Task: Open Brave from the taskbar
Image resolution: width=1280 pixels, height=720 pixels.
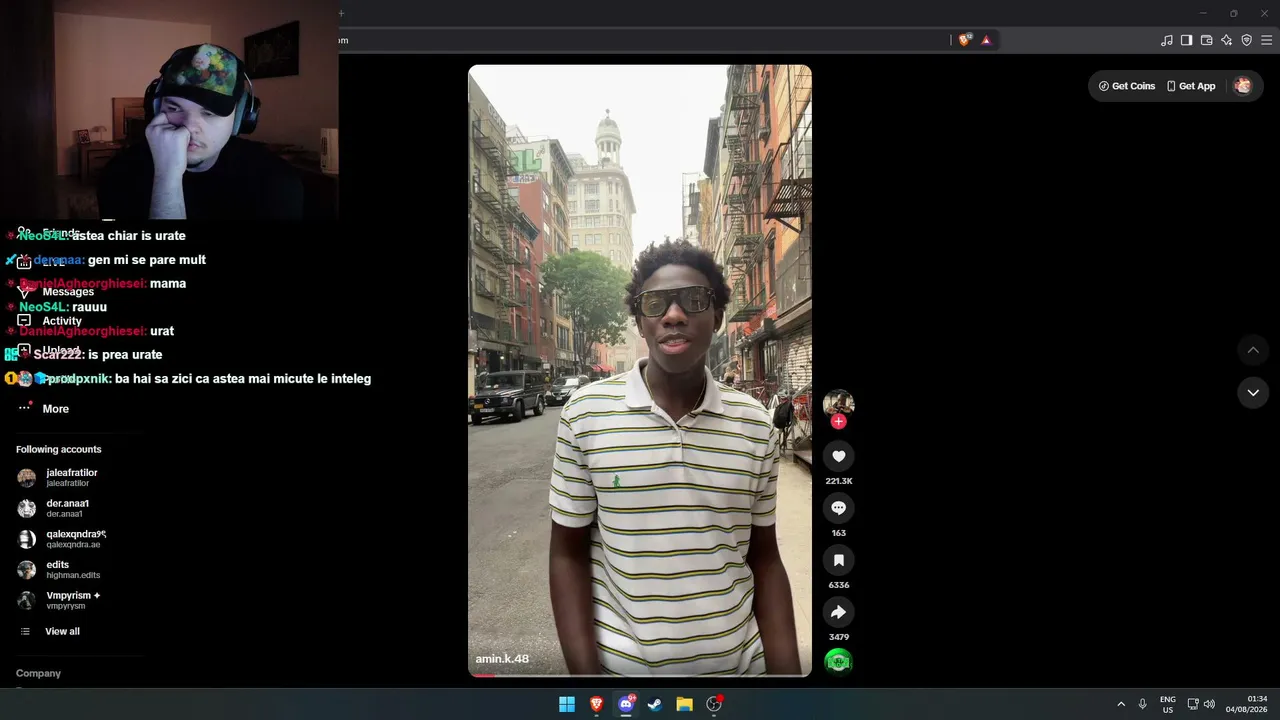Action: (x=596, y=704)
